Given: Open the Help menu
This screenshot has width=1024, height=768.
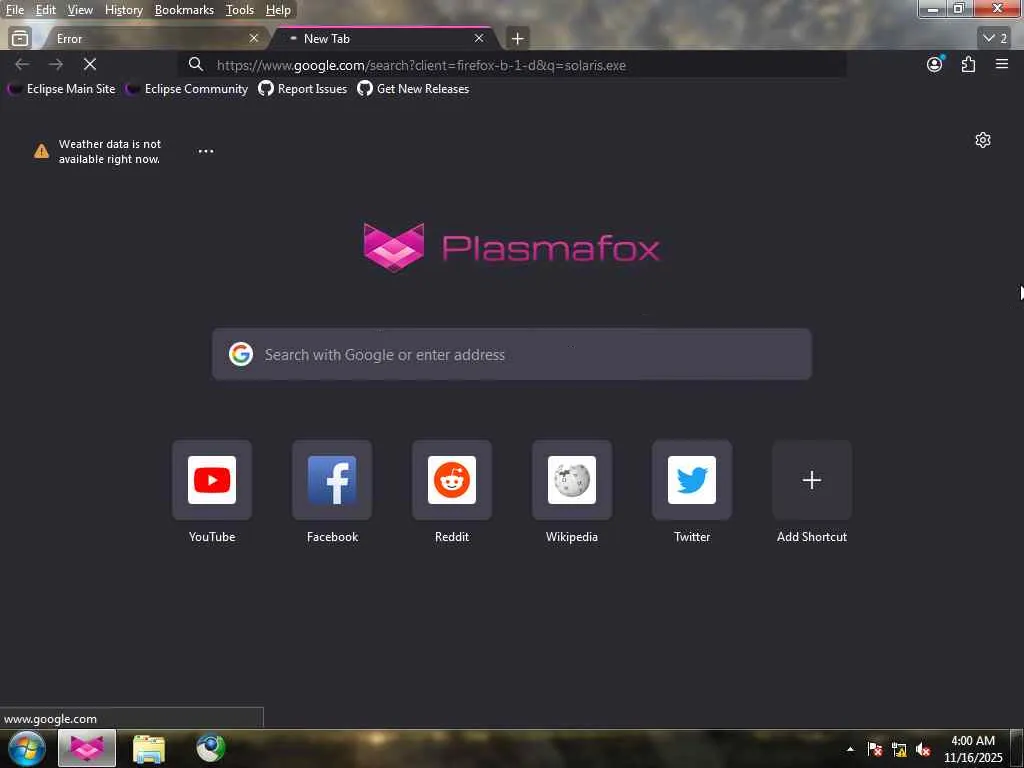Looking at the screenshot, I should coord(278,10).
